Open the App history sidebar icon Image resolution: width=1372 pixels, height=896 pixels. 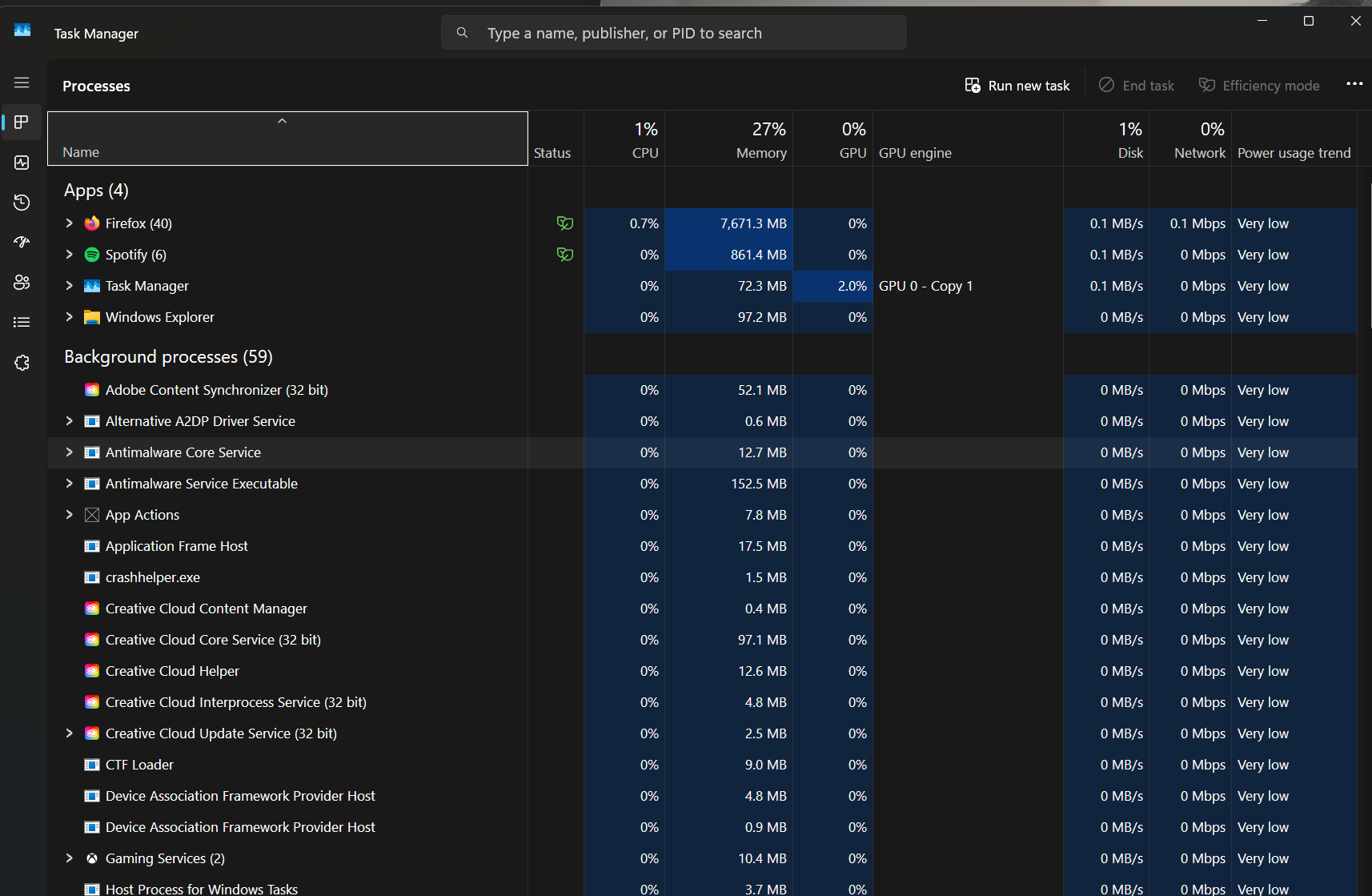tap(22, 202)
